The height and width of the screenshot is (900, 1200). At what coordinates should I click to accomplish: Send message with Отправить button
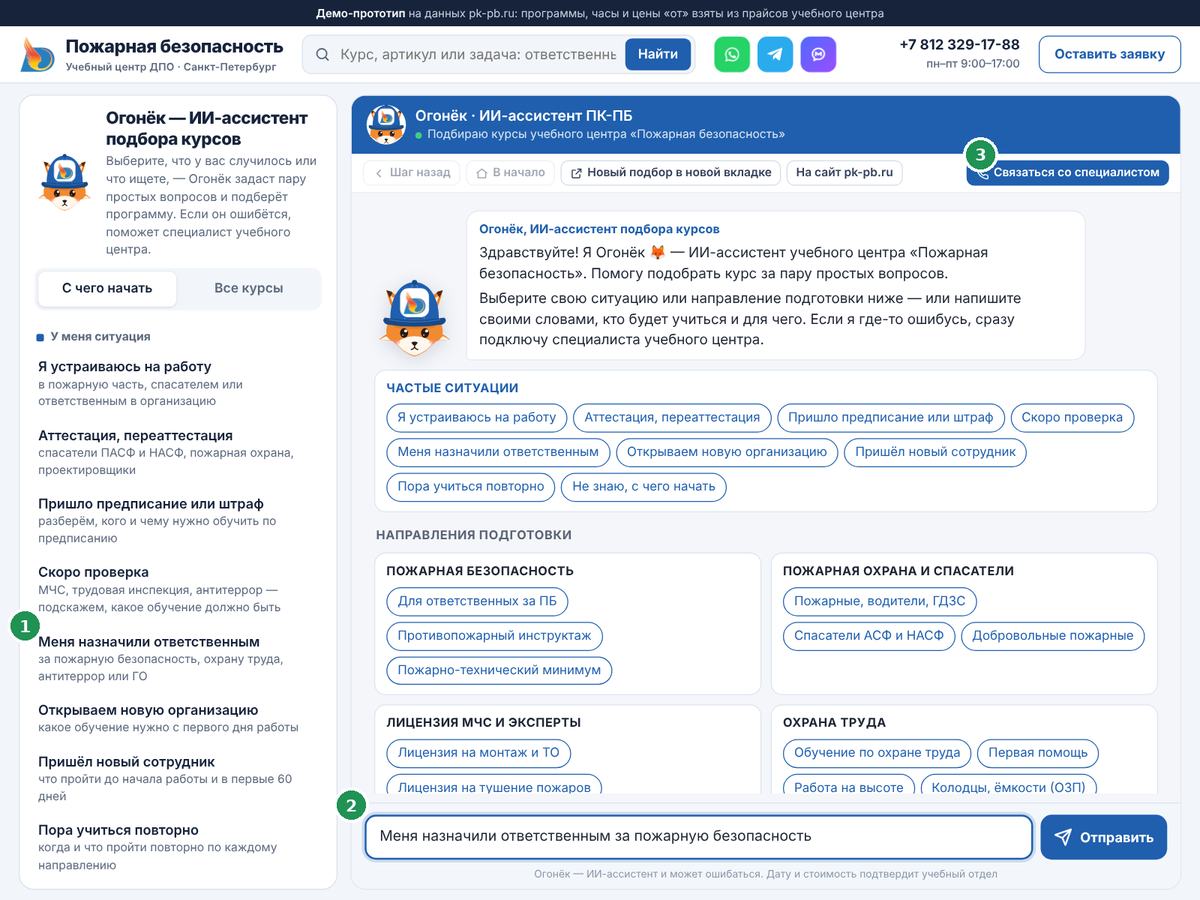[x=1104, y=837]
